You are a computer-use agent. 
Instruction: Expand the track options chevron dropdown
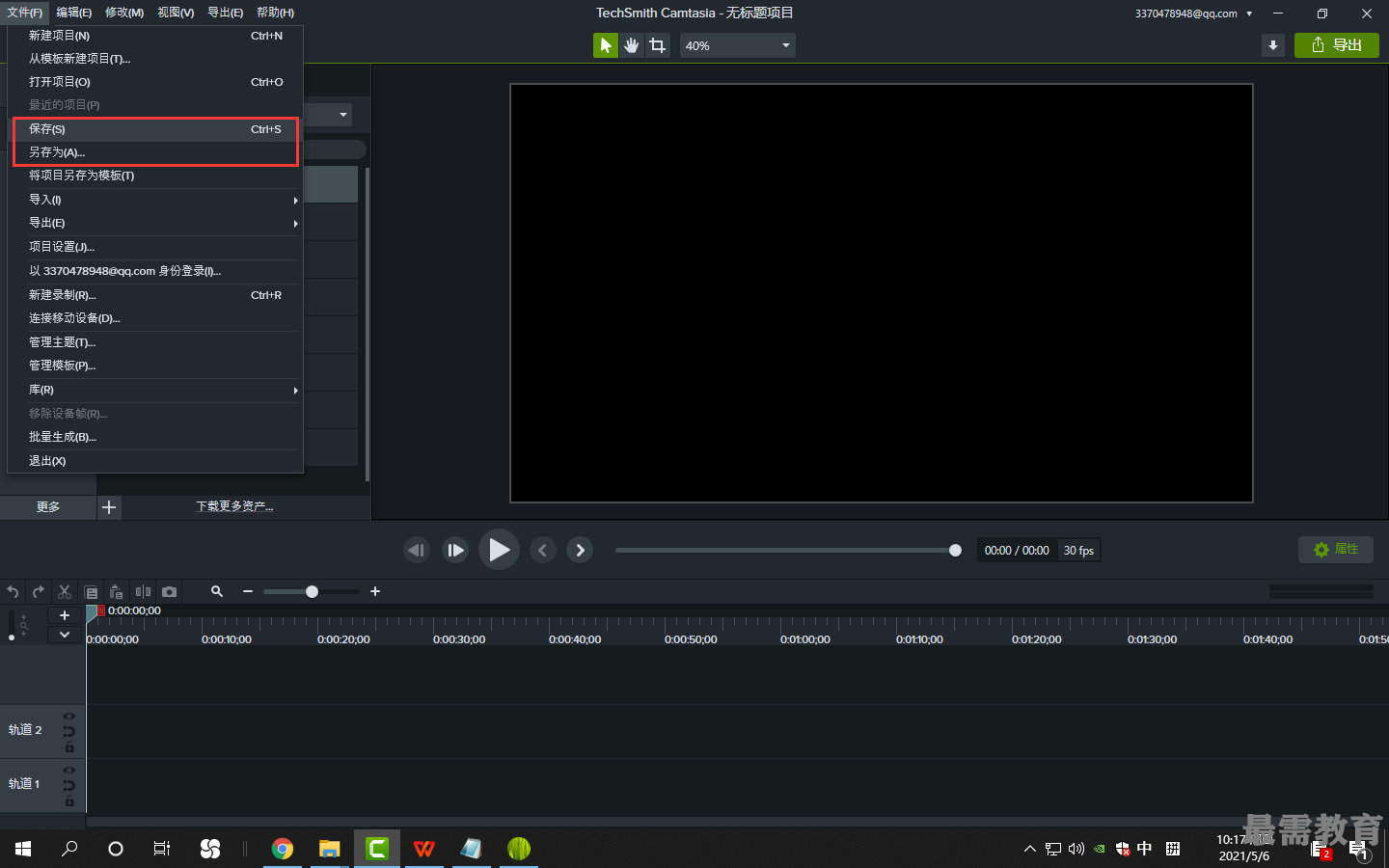click(65, 635)
